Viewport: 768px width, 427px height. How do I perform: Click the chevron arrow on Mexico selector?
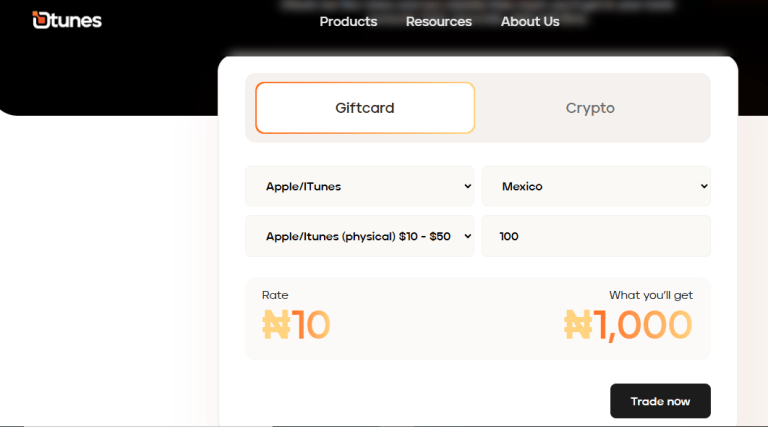(704, 186)
